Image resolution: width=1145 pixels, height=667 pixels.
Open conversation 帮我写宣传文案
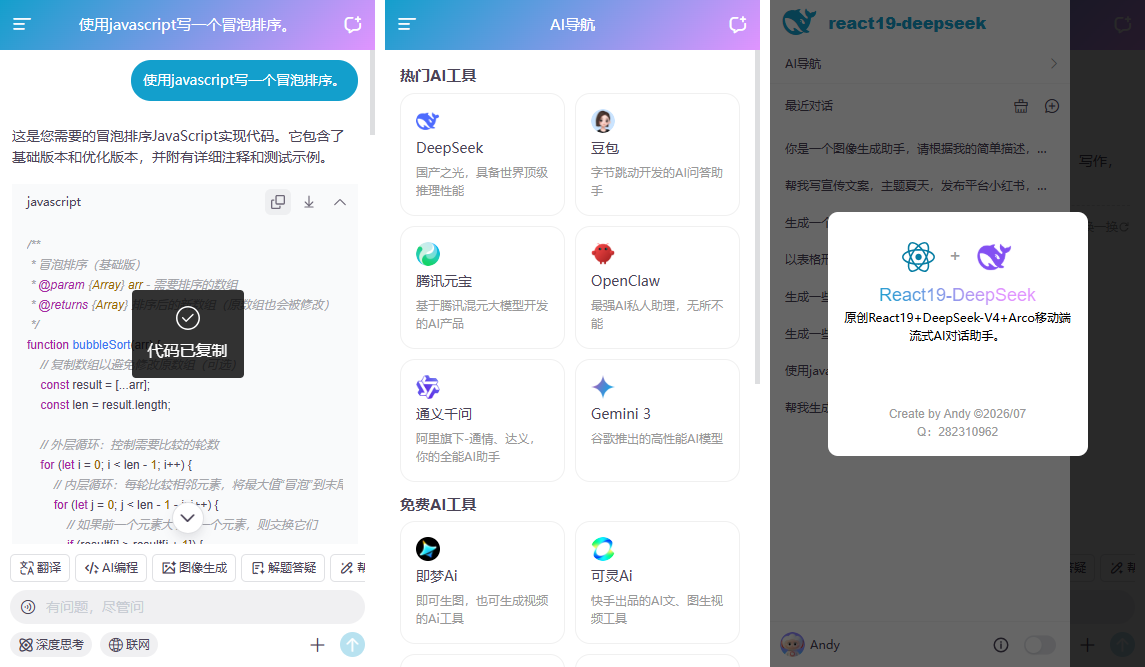click(916, 186)
